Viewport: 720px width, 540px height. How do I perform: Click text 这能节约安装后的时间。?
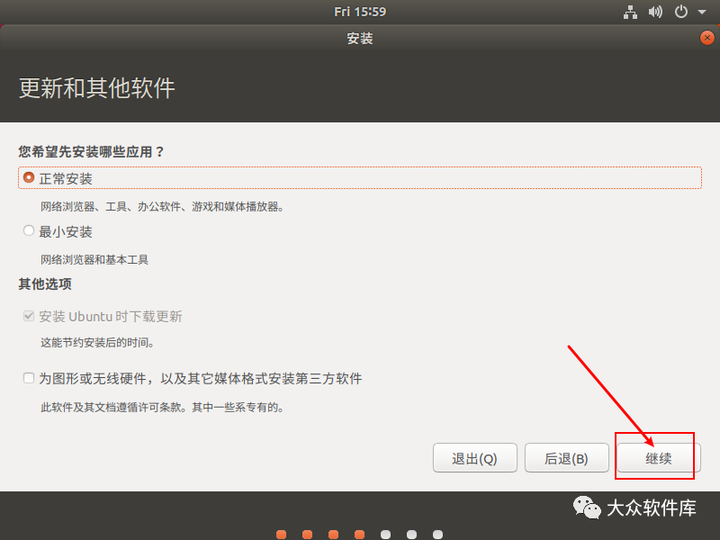coord(97,343)
